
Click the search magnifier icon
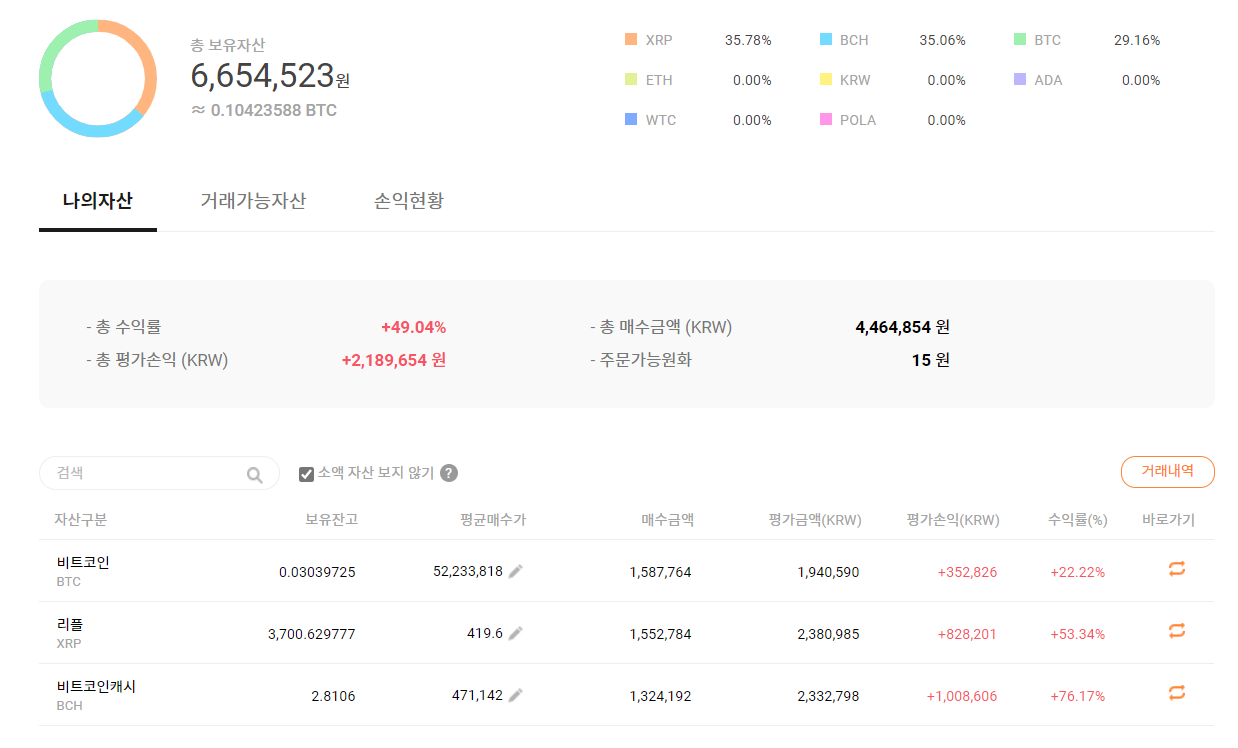255,475
